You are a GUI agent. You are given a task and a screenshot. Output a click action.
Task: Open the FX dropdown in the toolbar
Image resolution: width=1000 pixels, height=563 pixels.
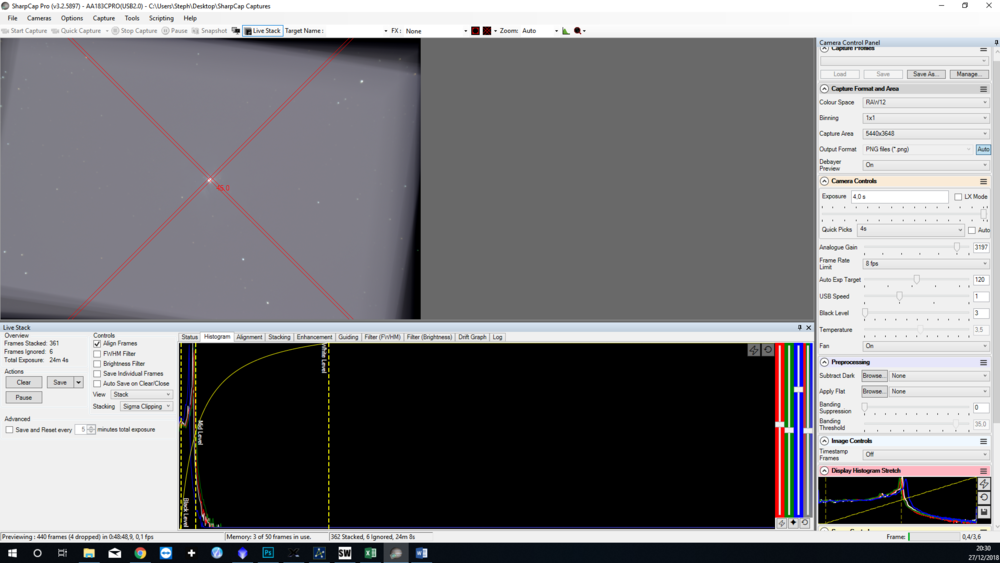pyautogui.click(x=436, y=31)
